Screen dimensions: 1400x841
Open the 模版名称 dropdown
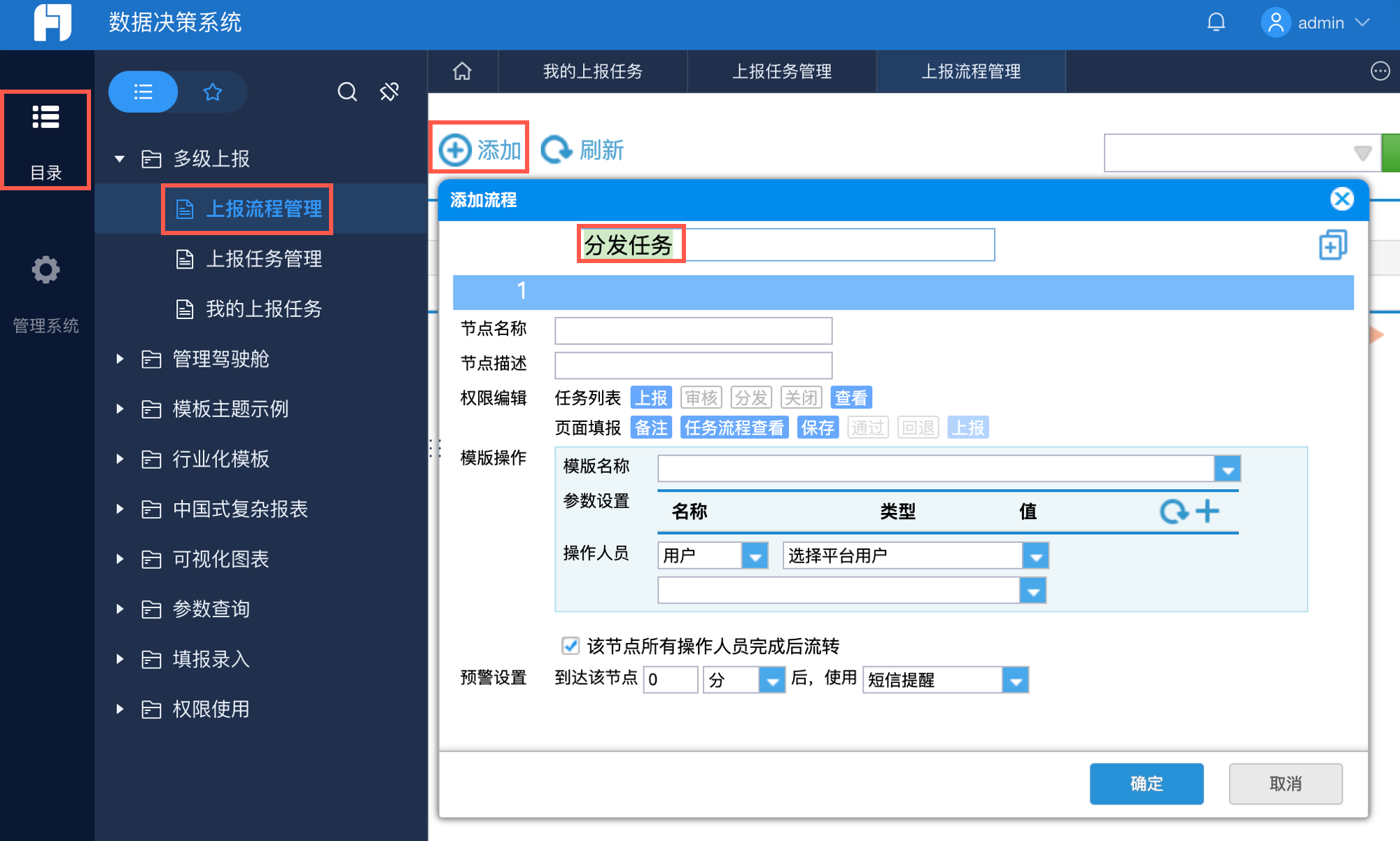click(x=1227, y=469)
